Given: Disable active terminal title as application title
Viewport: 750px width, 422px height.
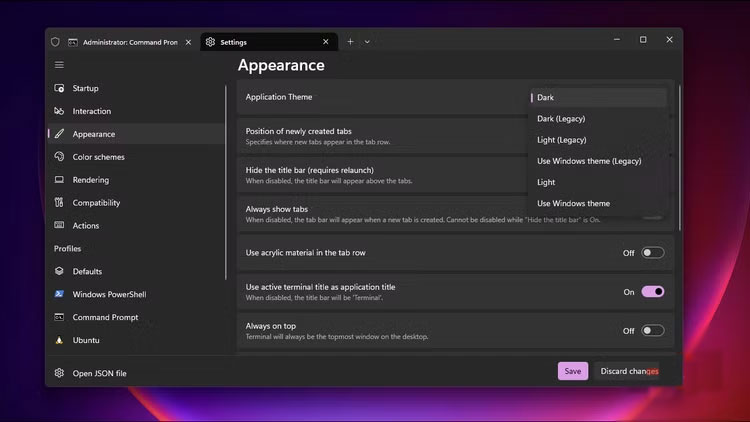Looking at the screenshot, I should coord(652,292).
